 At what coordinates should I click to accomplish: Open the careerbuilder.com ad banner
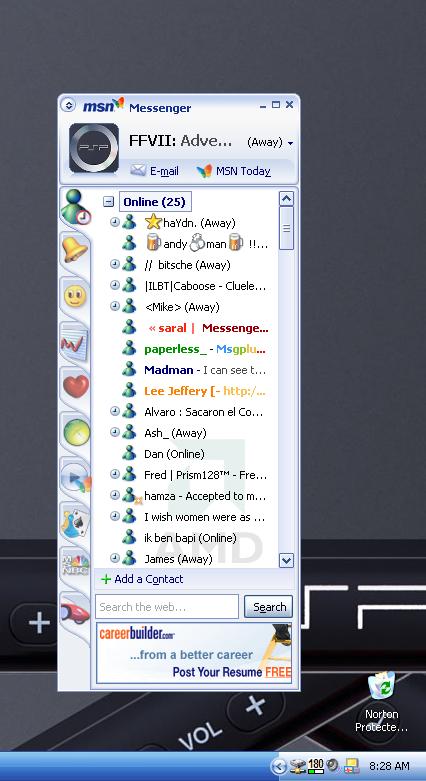(x=194, y=652)
